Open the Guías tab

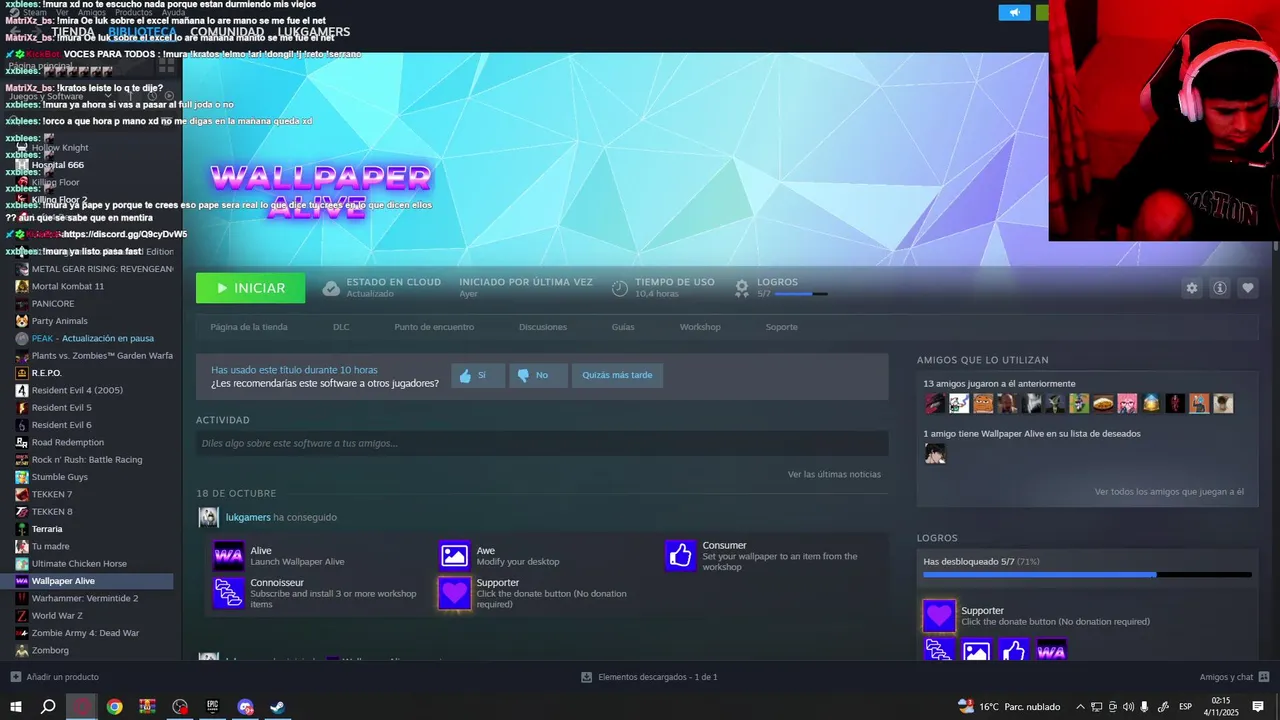tap(623, 327)
